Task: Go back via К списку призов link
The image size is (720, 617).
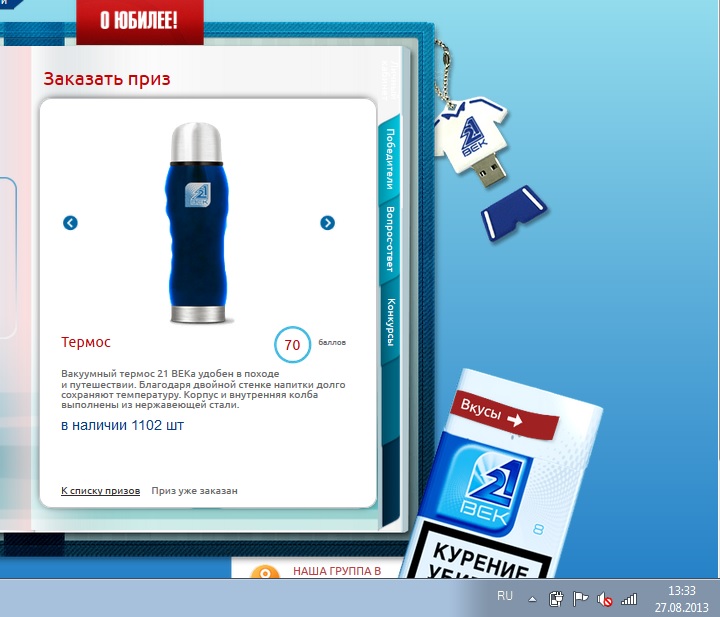Action: pyautogui.click(x=101, y=491)
